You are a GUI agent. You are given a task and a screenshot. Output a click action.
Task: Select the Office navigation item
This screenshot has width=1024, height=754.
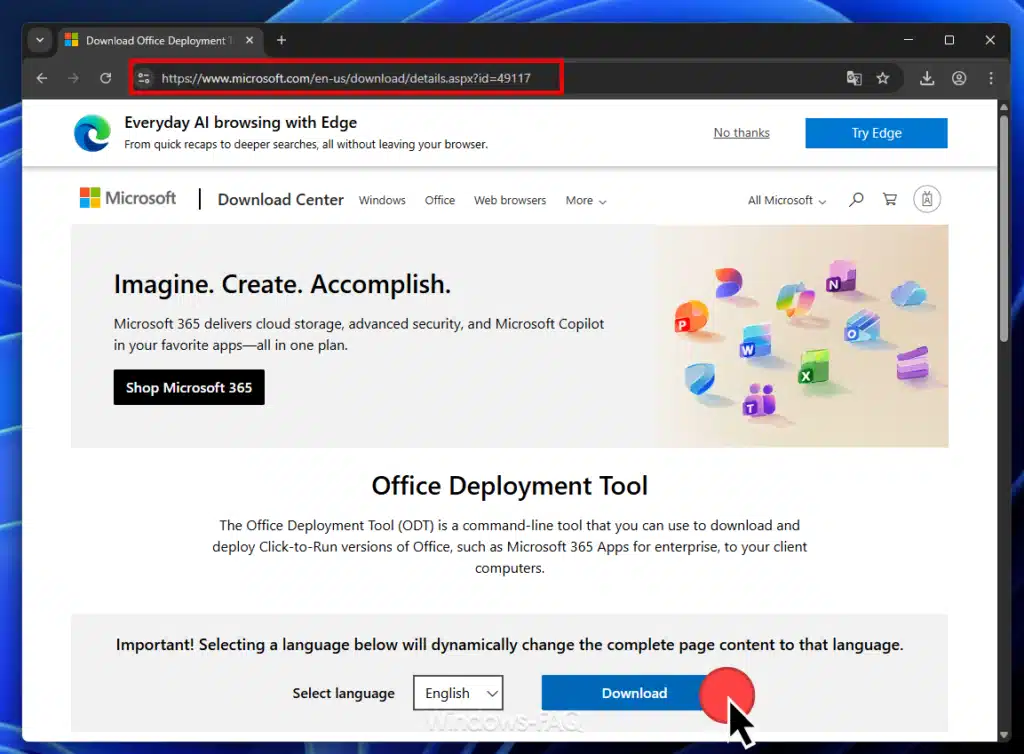(439, 200)
